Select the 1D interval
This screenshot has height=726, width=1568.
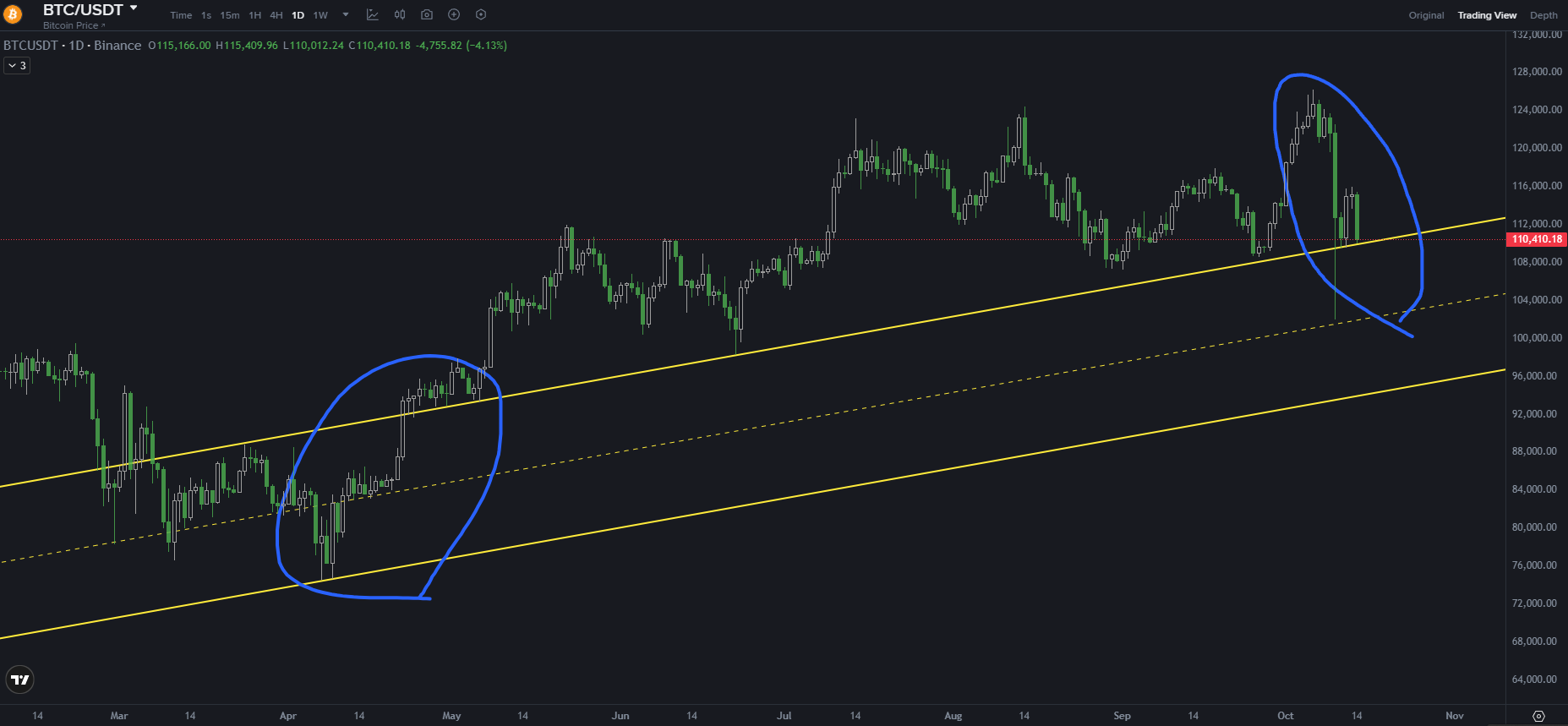298,15
